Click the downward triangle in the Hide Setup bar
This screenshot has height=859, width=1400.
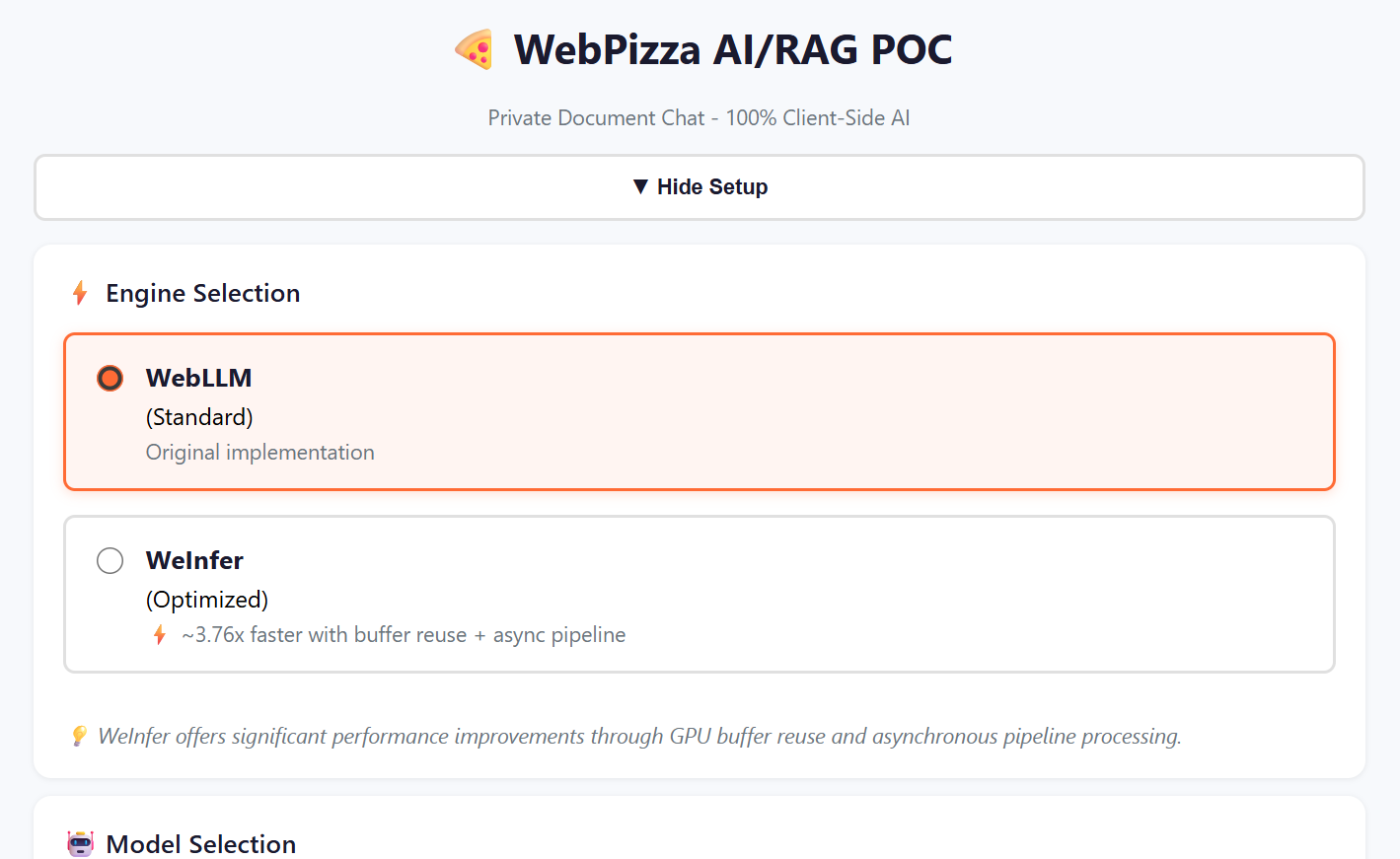pyautogui.click(x=641, y=185)
